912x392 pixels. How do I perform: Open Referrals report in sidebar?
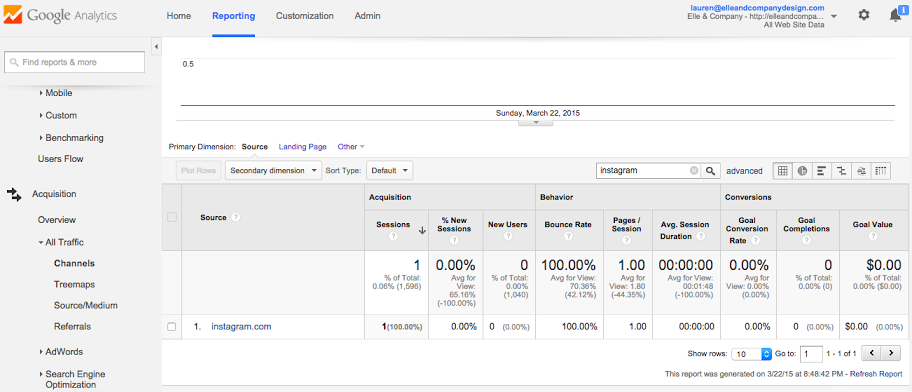tap(73, 326)
